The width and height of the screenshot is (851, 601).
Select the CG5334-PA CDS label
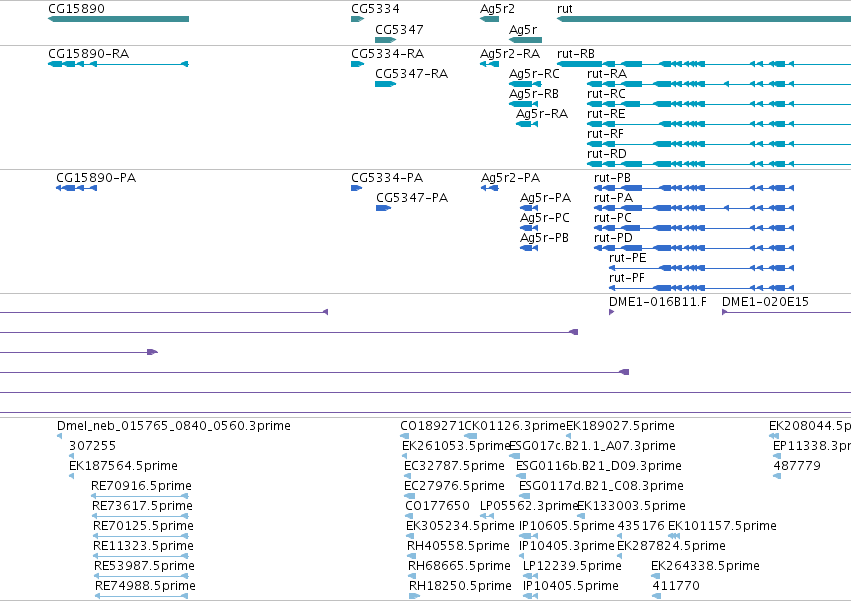coord(387,178)
